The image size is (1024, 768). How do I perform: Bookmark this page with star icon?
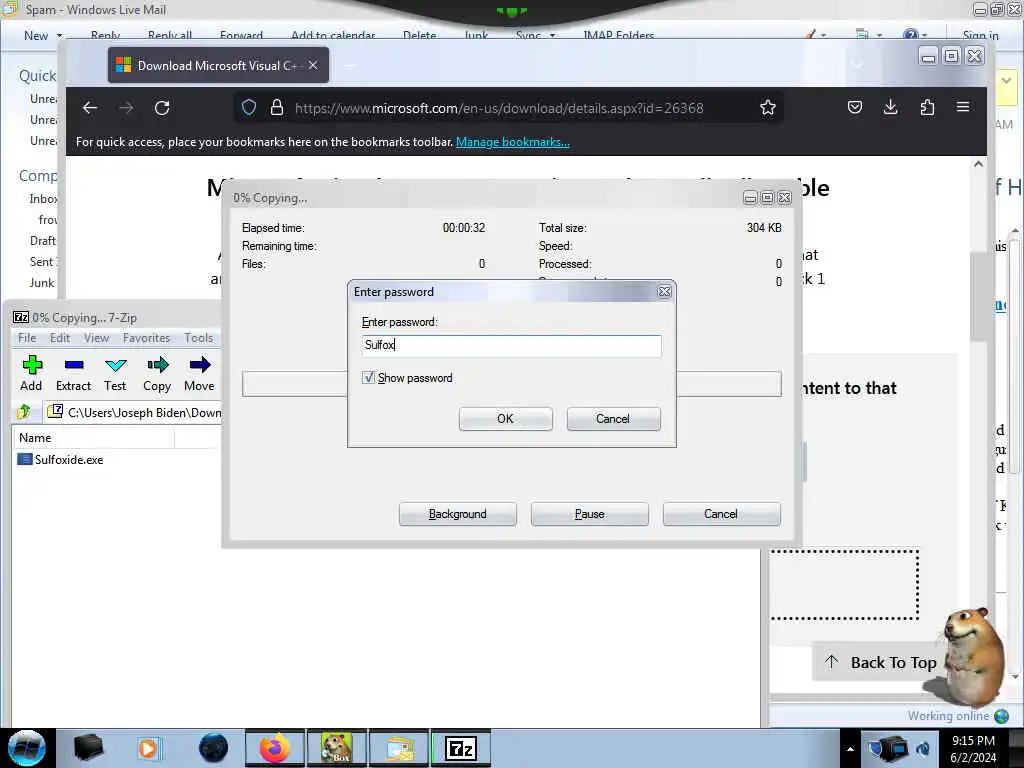pyautogui.click(x=768, y=108)
